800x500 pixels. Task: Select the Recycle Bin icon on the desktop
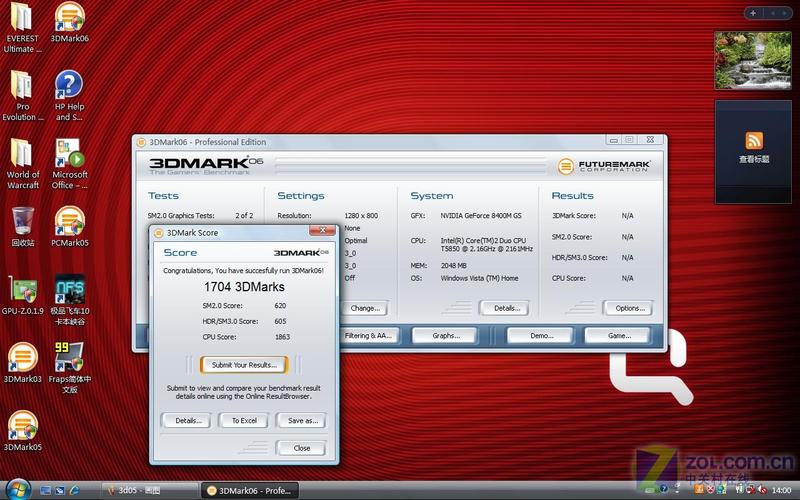[23, 227]
